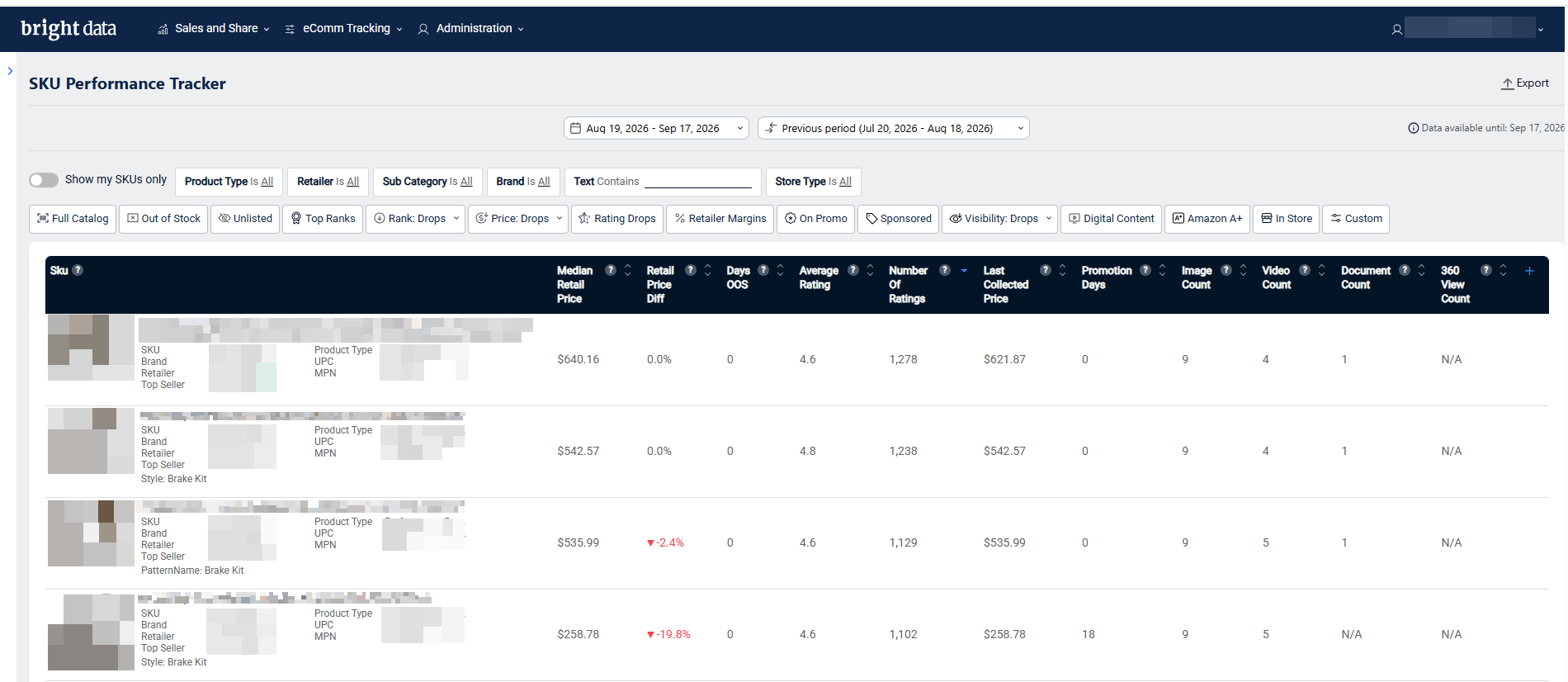The width and height of the screenshot is (1568, 682).
Task: Select the Retailer Margins view
Action: point(720,219)
